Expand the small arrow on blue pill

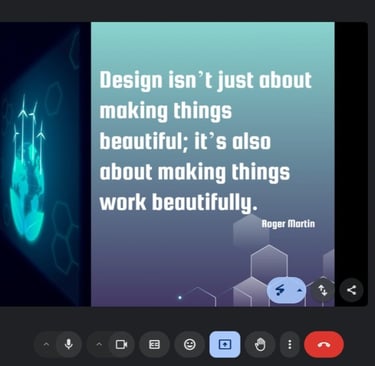click(299, 290)
